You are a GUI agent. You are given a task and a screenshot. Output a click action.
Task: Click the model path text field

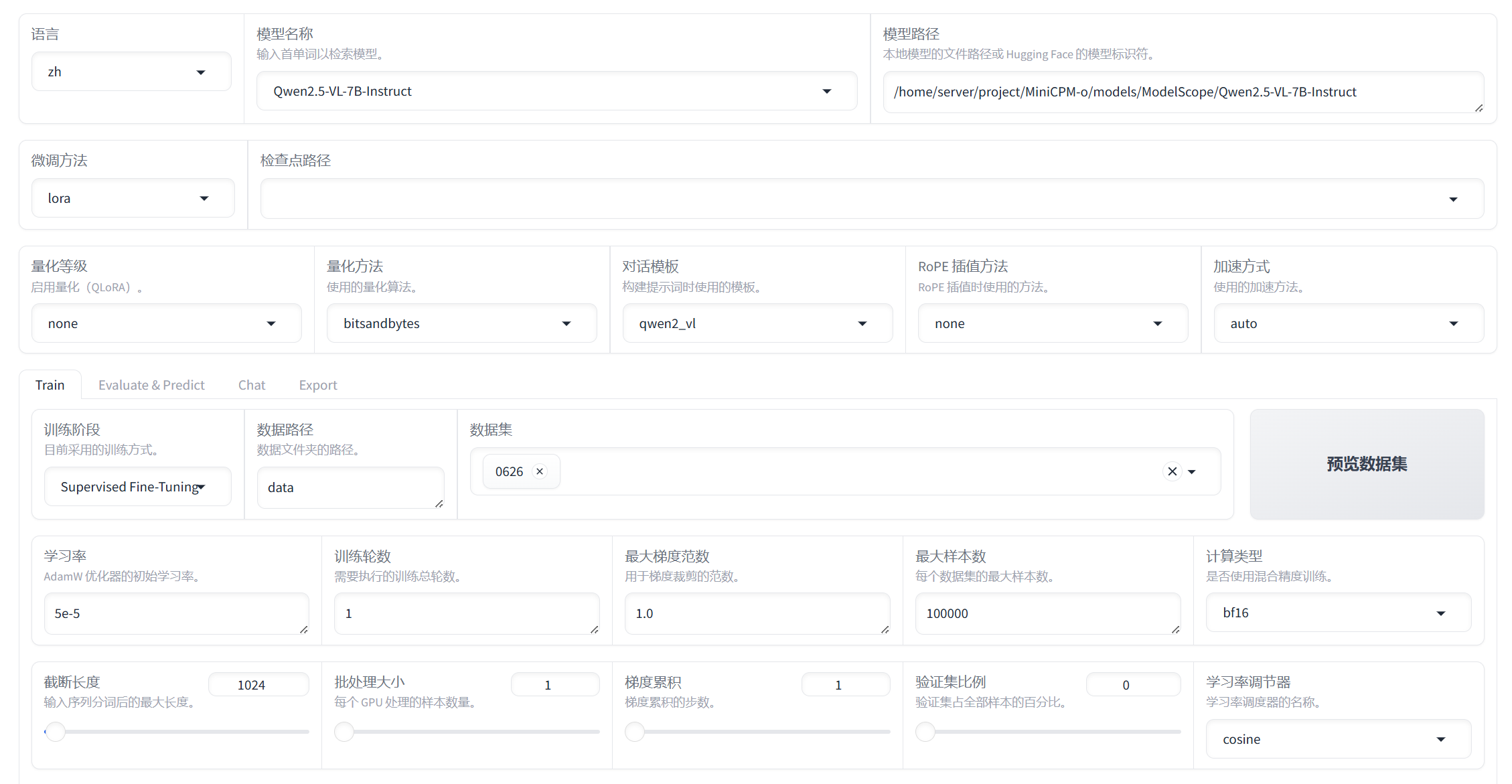(1183, 92)
